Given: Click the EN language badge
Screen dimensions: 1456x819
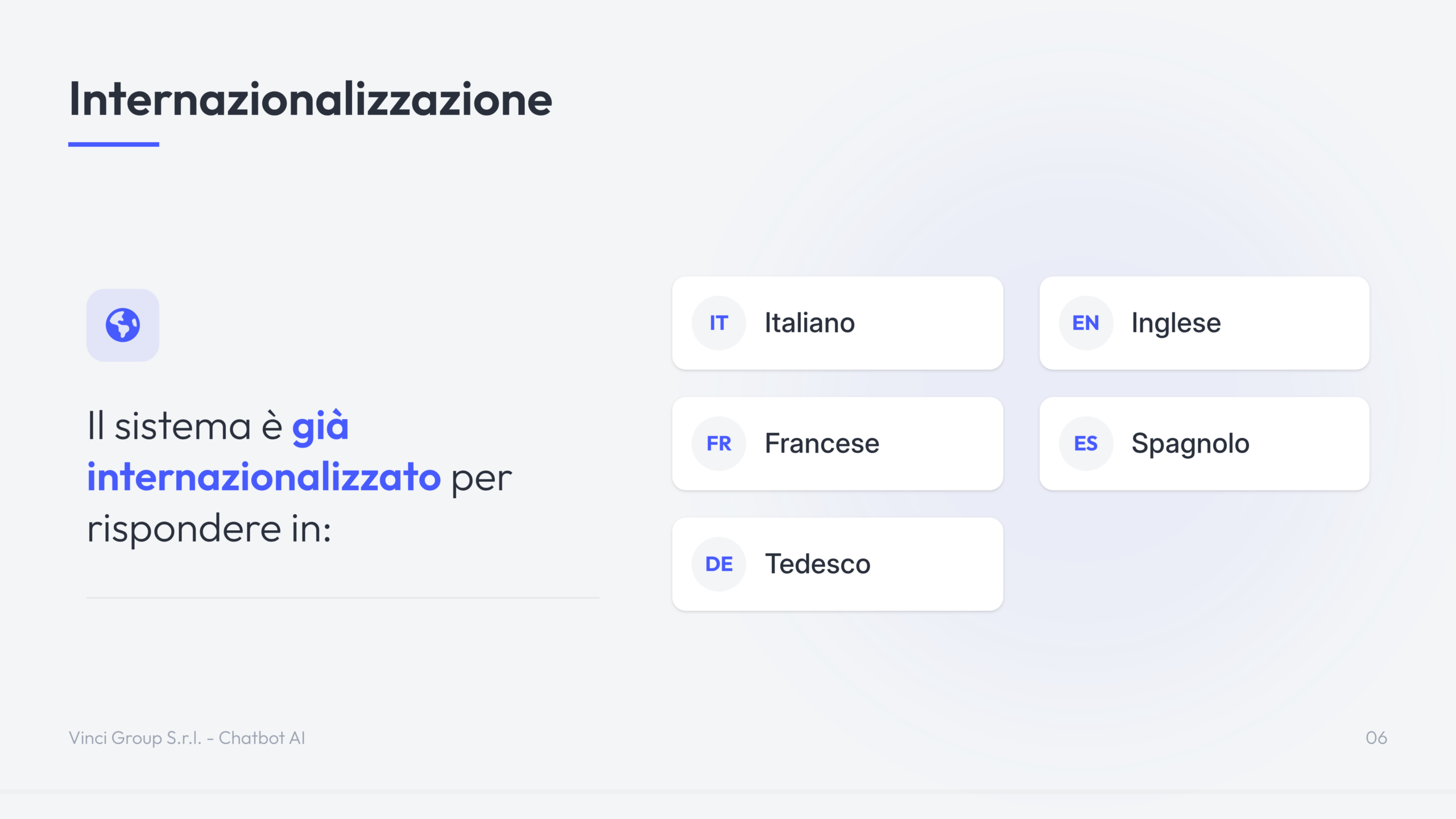Looking at the screenshot, I should (x=1086, y=323).
